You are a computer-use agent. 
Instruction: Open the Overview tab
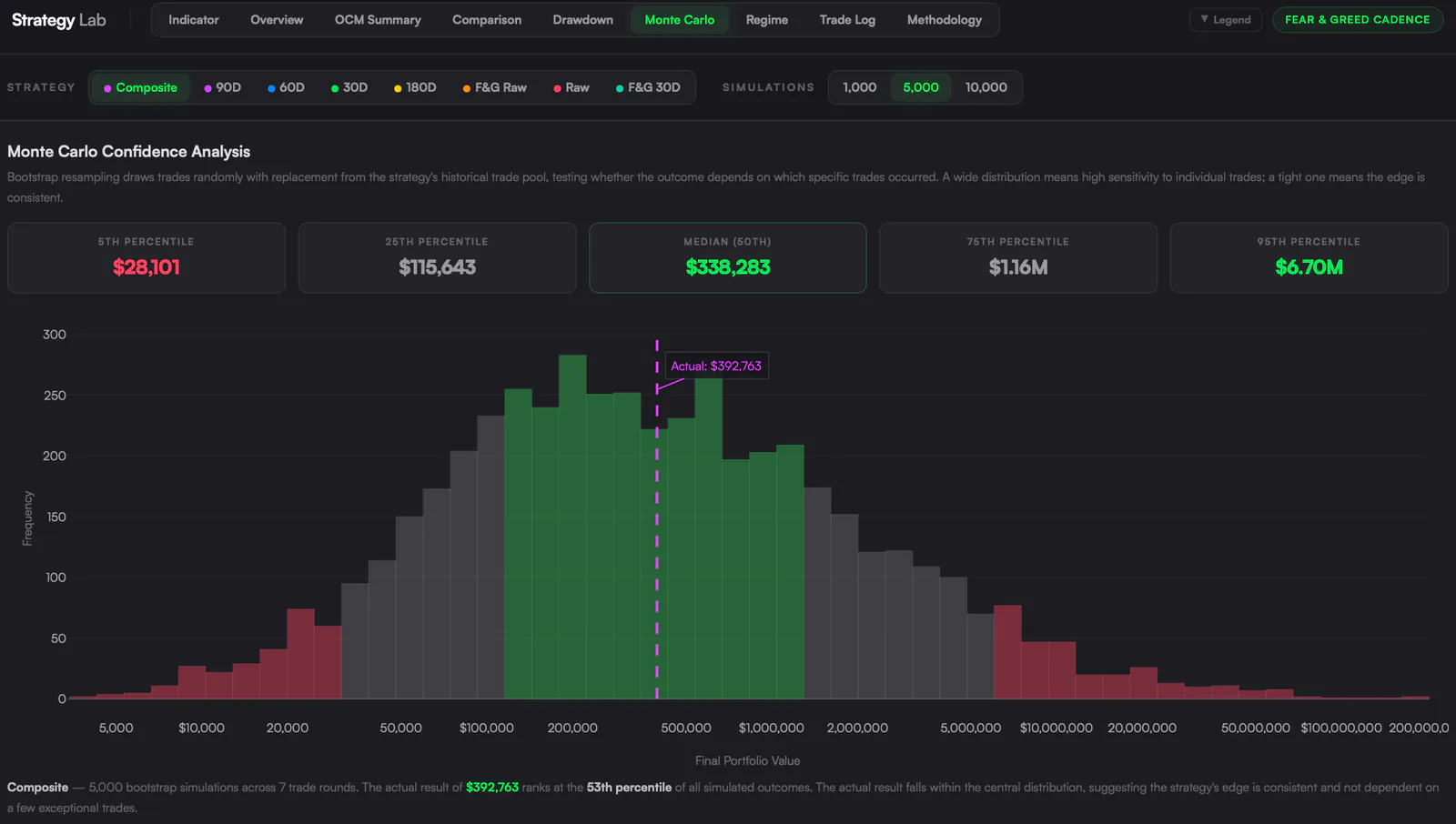(x=277, y=20)
